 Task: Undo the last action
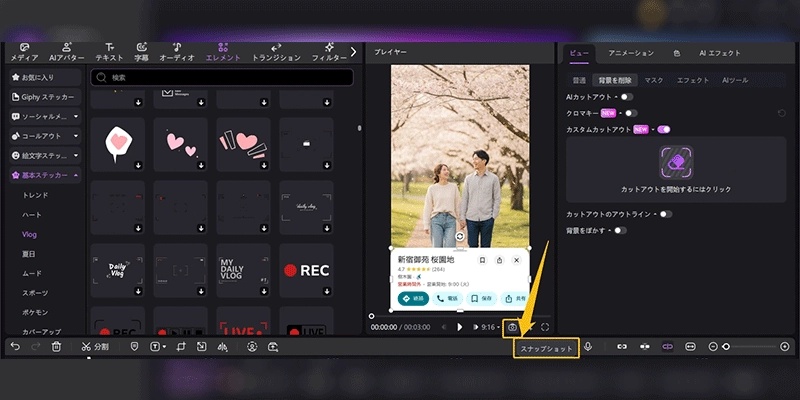(15, 346)
